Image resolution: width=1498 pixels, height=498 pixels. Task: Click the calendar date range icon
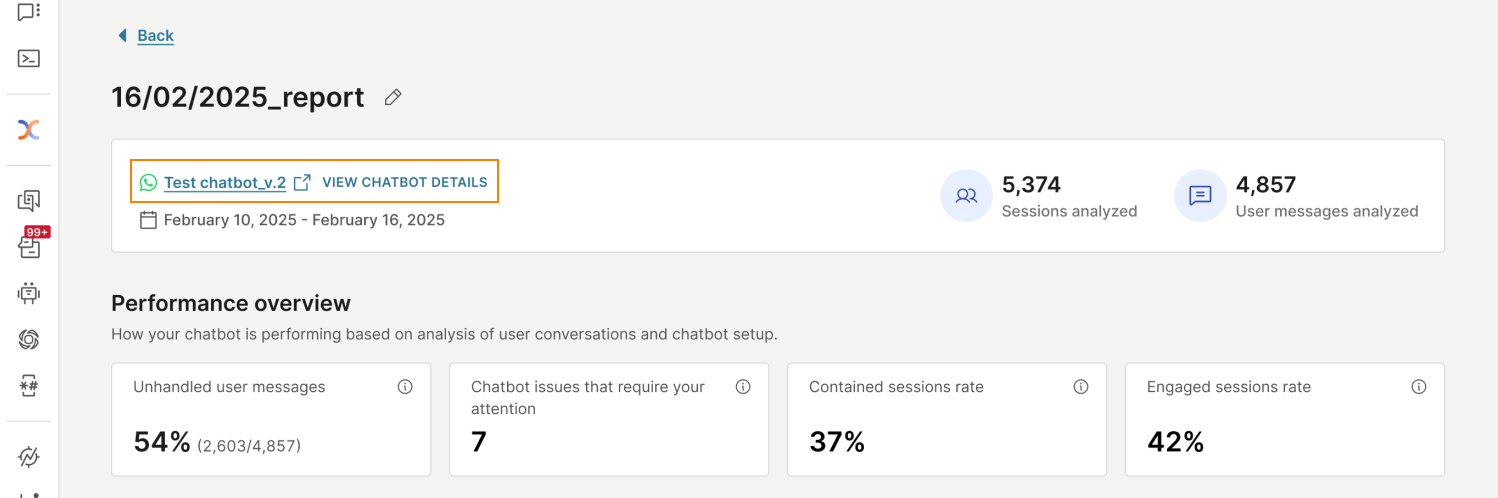148,220
